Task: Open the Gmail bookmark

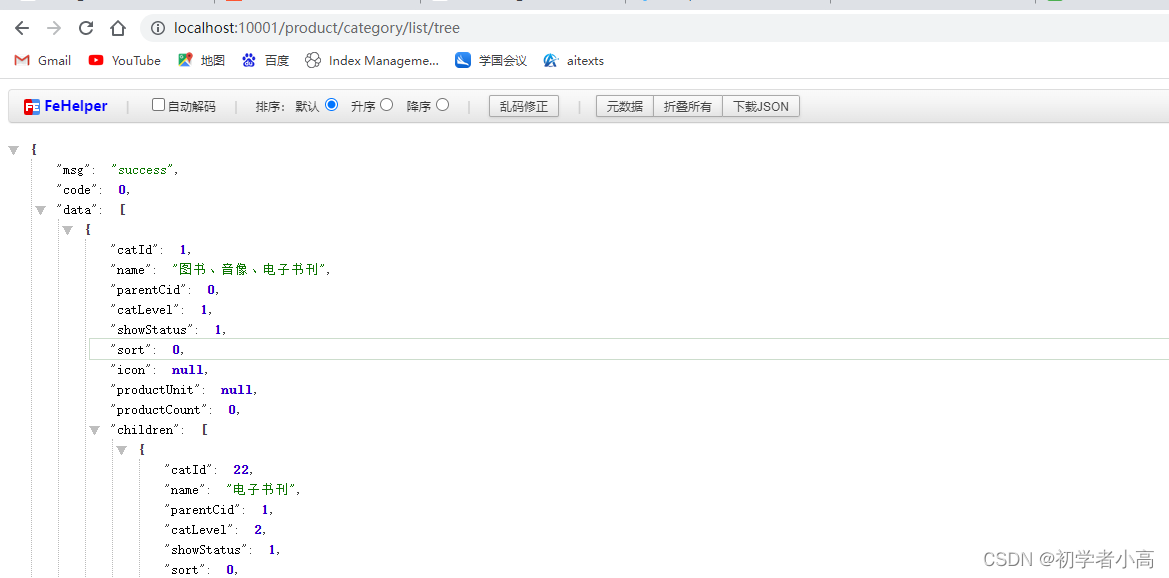Action: (42, 60)
